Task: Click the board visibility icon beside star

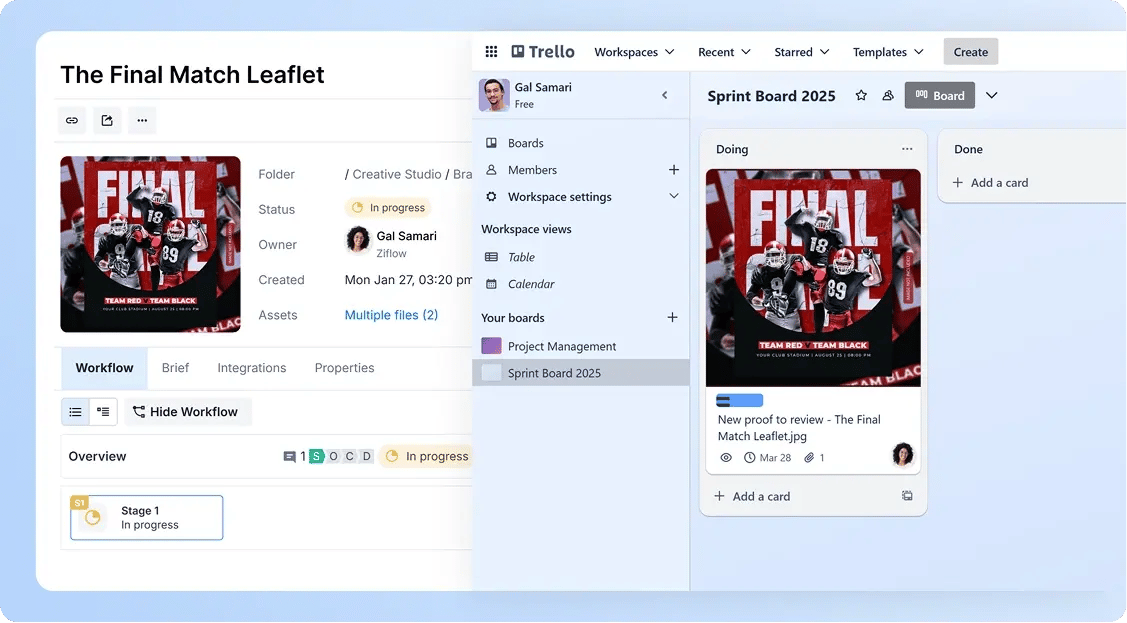Action: point(888,96)
